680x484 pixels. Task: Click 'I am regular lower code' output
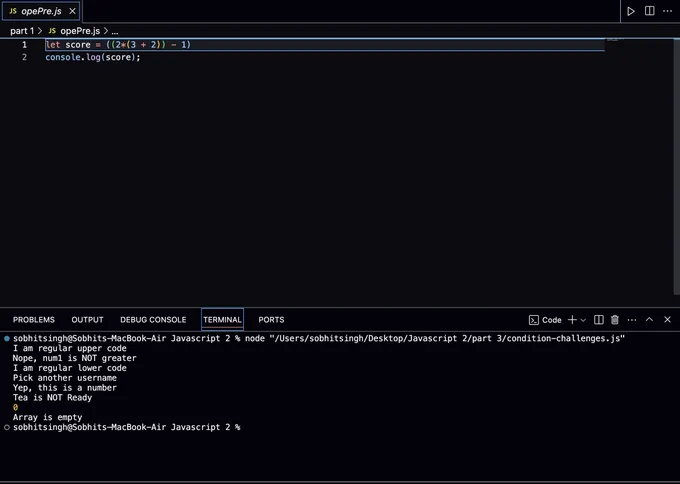point(70,368)
